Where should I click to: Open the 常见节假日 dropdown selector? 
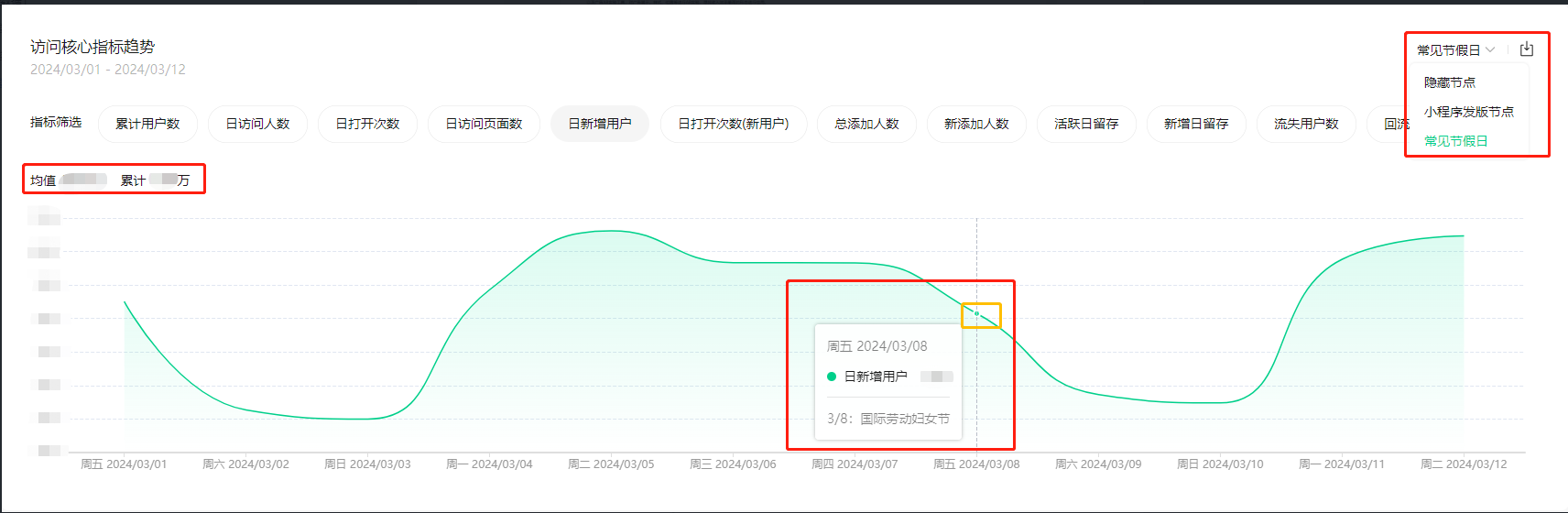(1455, 50)
